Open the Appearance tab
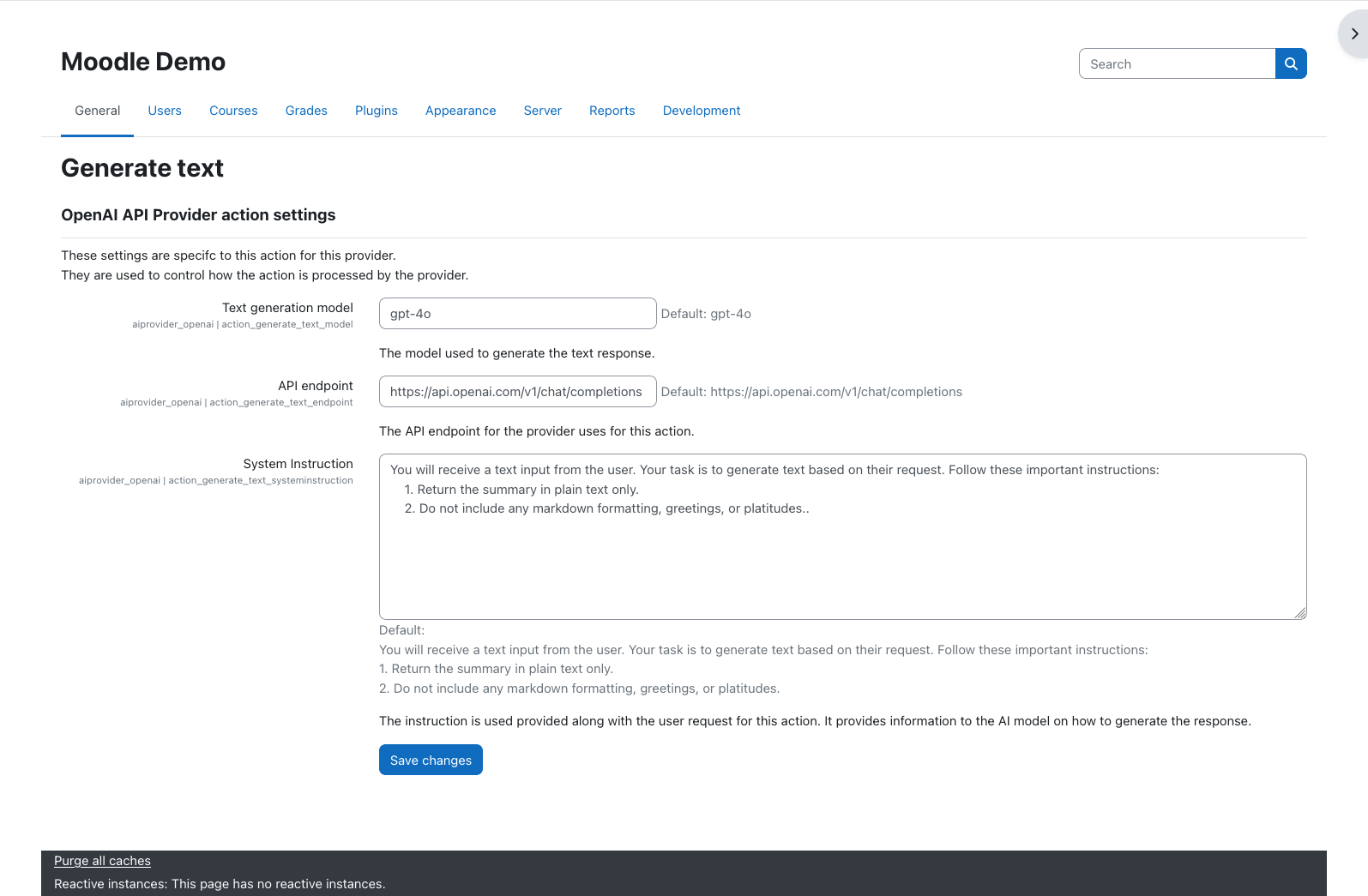1368x896 pixels. click(461, 111)
